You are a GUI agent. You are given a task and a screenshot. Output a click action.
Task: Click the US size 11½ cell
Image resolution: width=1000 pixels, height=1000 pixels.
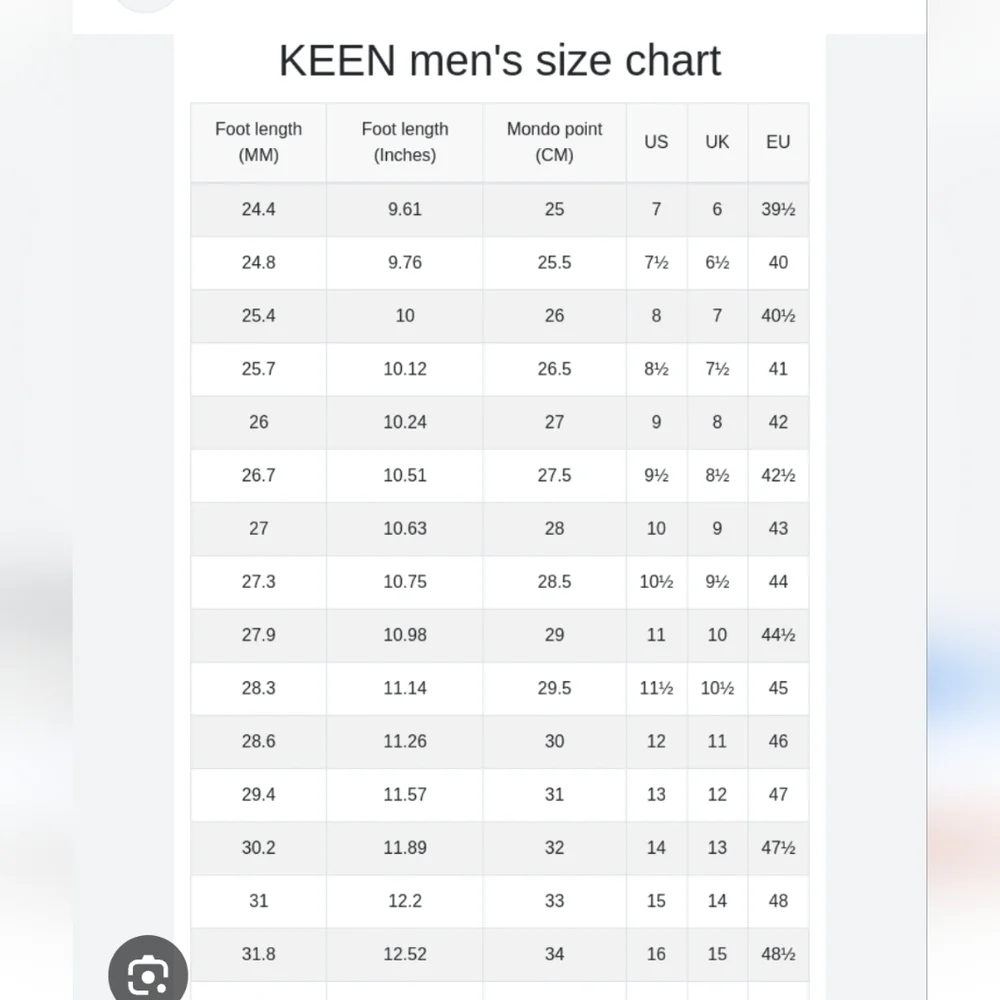656,689
